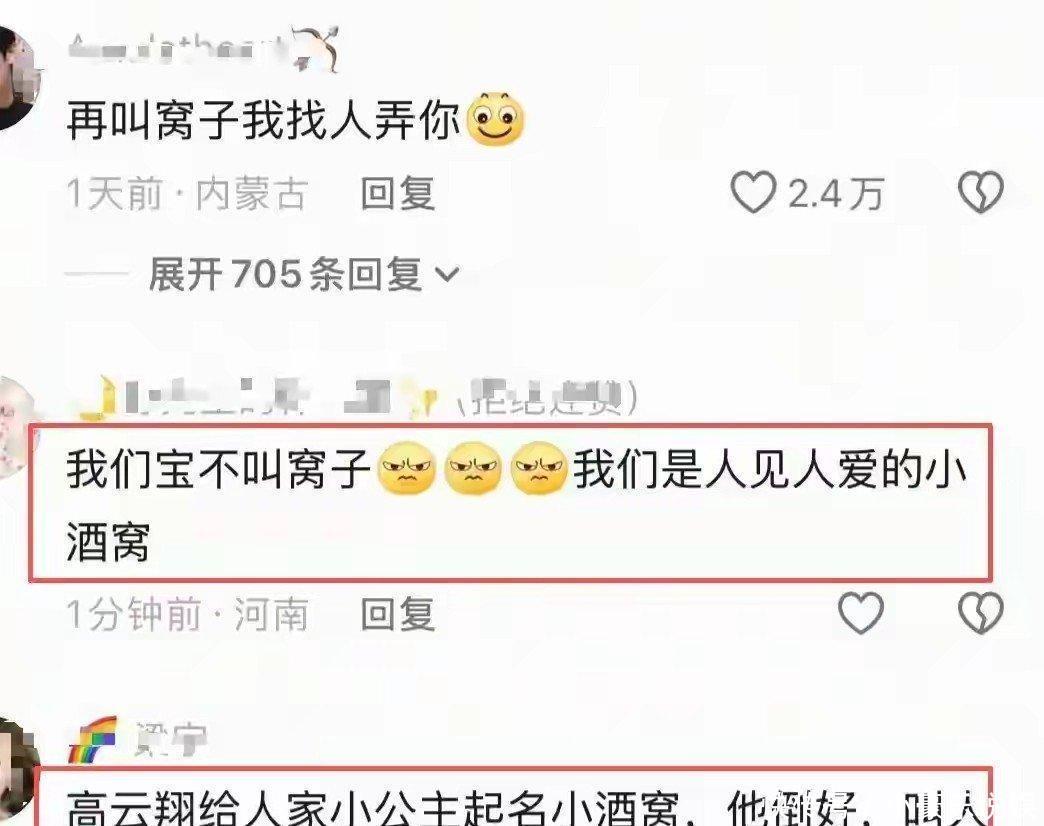Reply to the 河南 comment via 回复
The height and width of the screenshot is (826, 1044).
click(x=397, y=614)
